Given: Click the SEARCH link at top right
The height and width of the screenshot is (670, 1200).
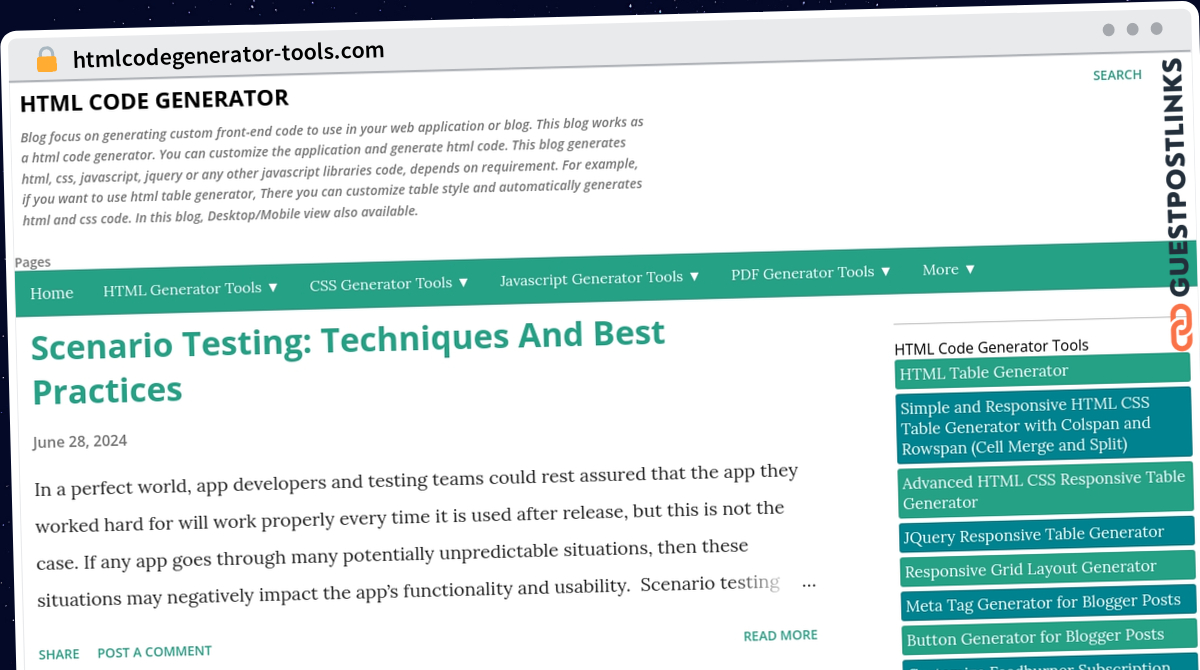Looking at the screenshot, I should [1117, 75].
